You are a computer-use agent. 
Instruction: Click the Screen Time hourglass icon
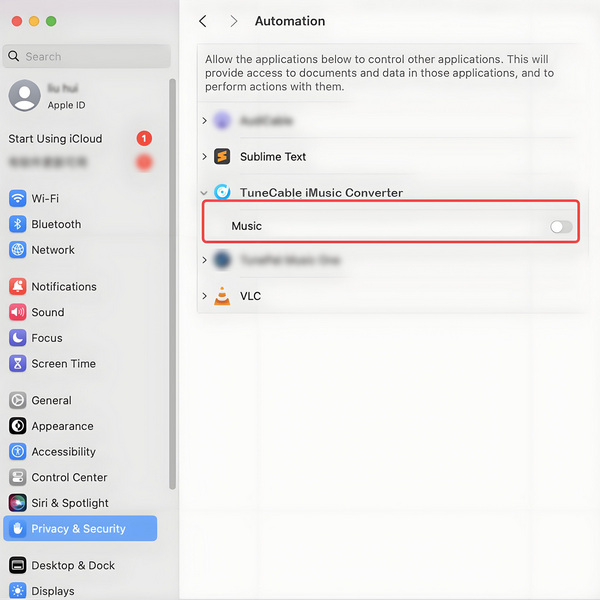(x=18, y=364)
